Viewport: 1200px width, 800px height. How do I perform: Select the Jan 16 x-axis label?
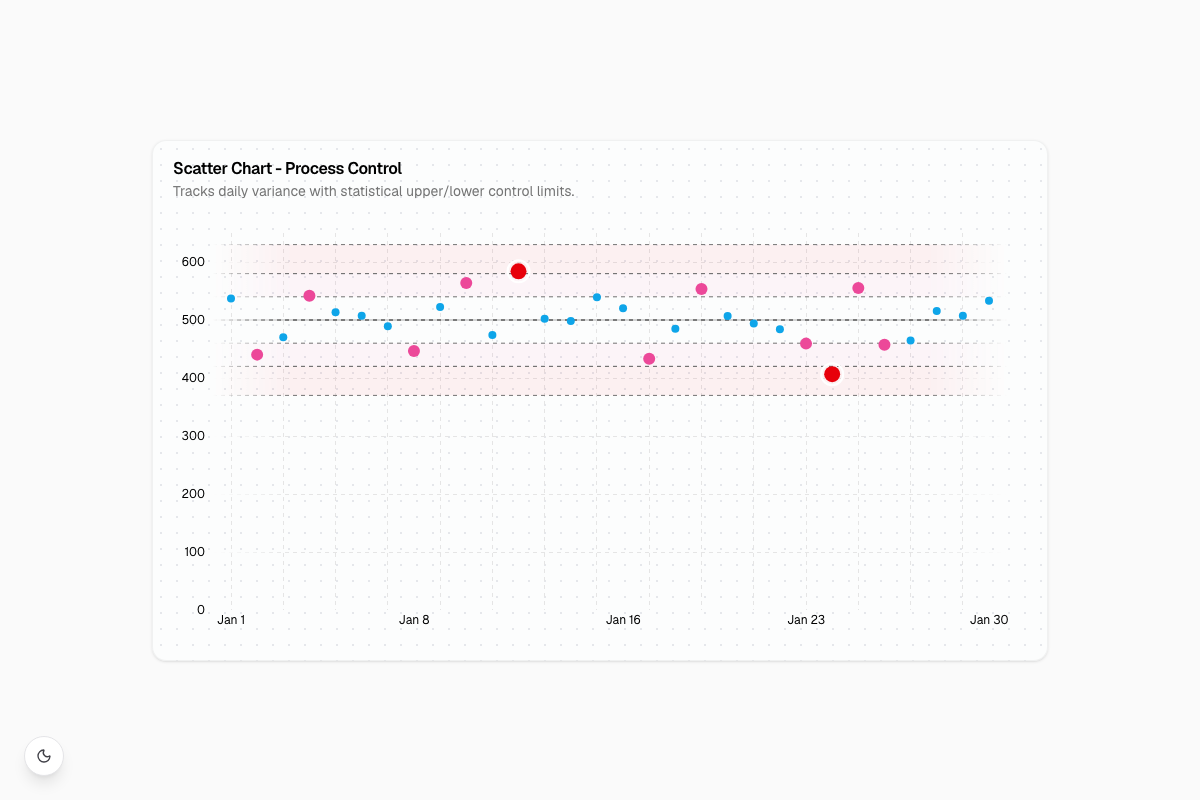coord(623,620)
